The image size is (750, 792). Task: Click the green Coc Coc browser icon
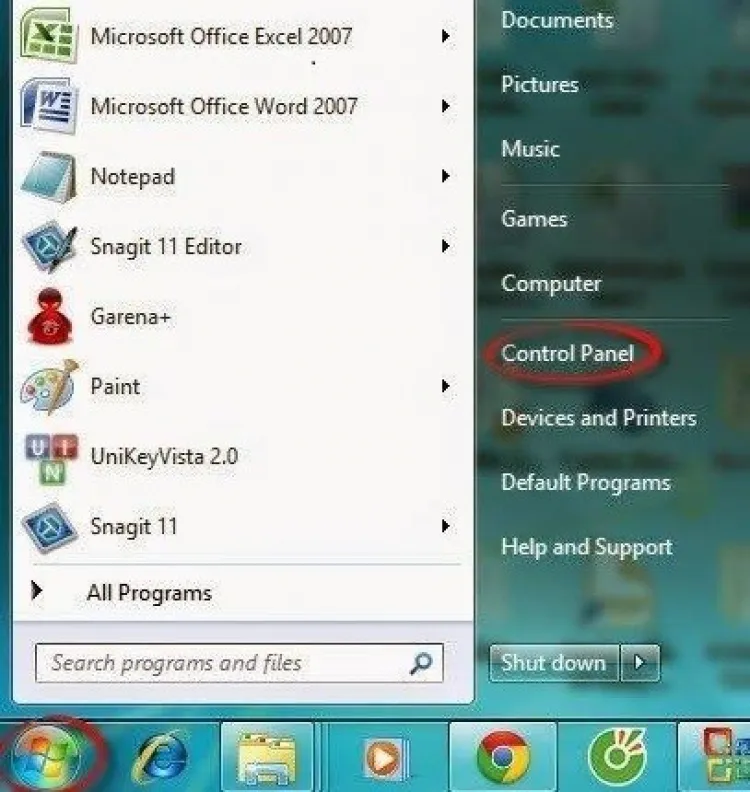[x=617, y=756]
